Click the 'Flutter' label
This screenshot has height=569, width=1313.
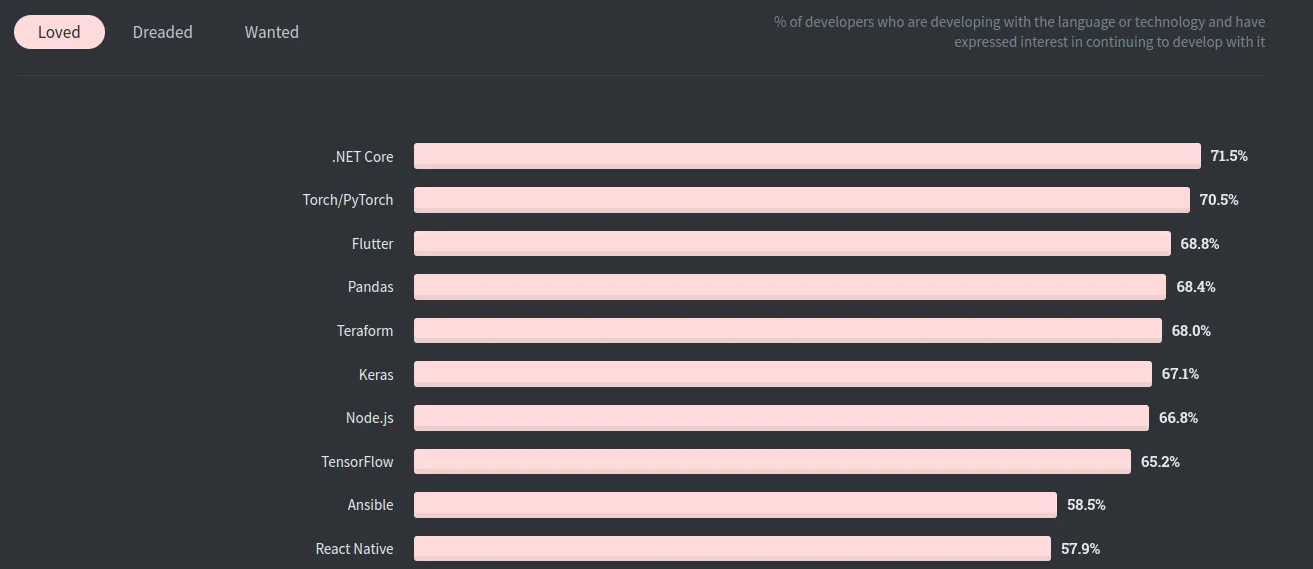coord(373,244)
